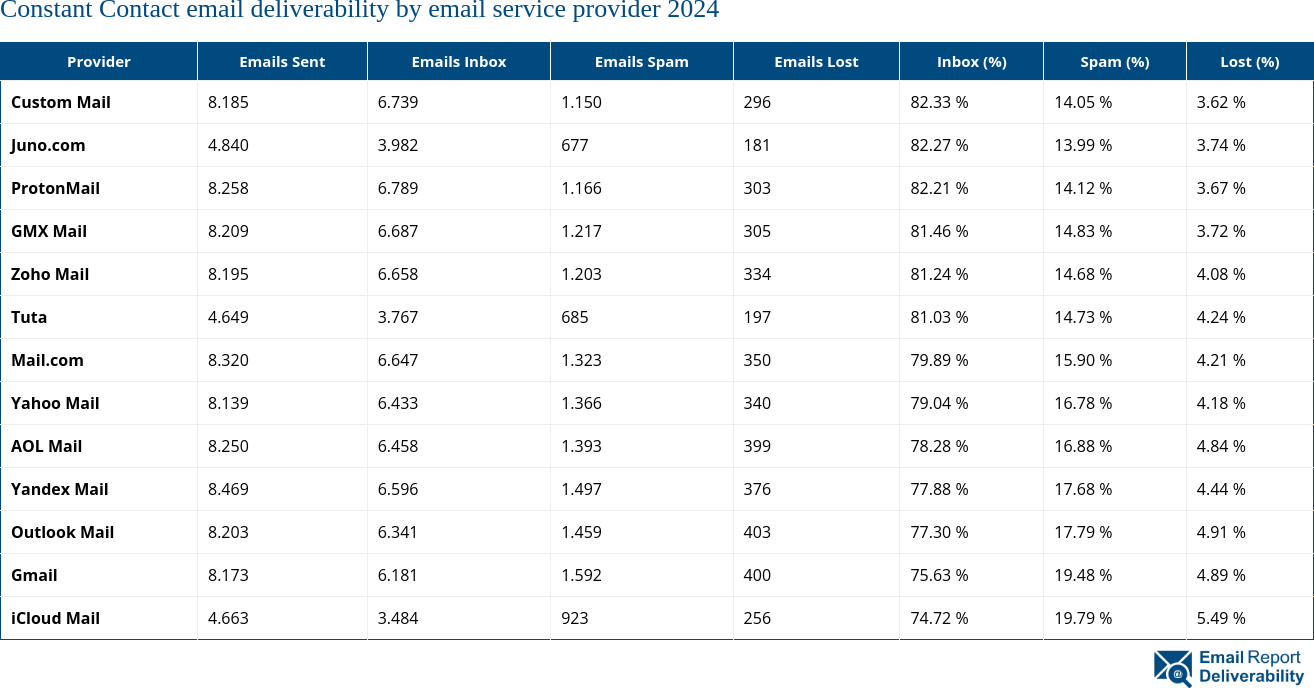1314x688 pixels.
Task: Click Gmail's emails lost value 400
Action: point(757,575)
